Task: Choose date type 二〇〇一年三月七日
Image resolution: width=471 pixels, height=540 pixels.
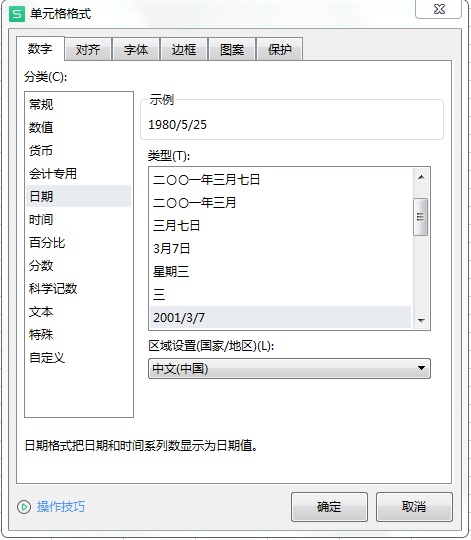Action: coord(281,179)
